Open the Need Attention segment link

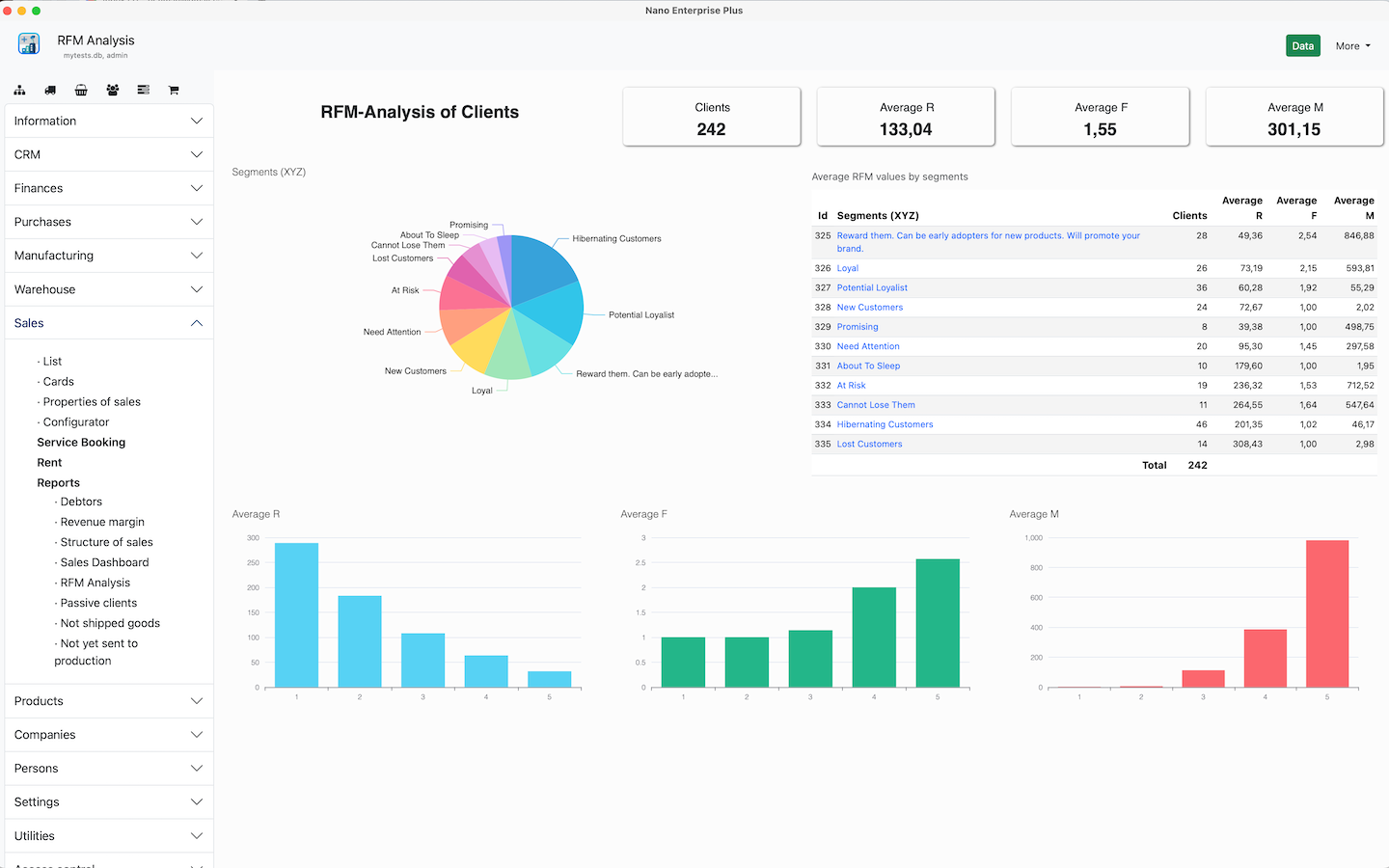[868, 346]
